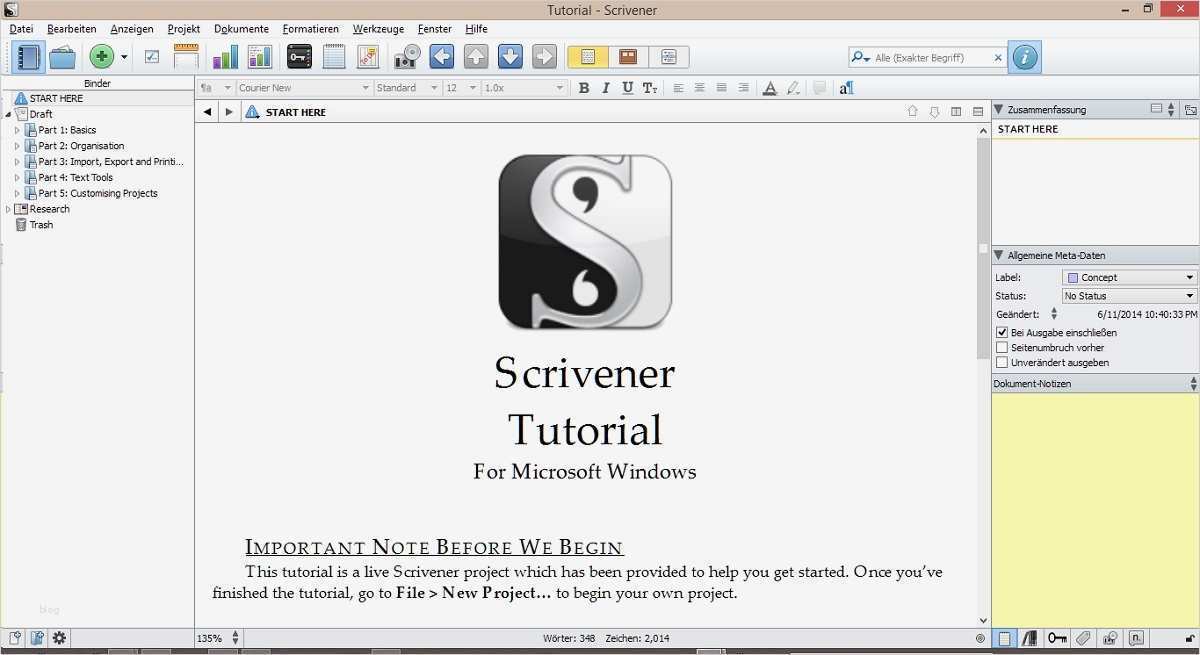Screen dimensions: 1200x655
Task: Open the Keywords HUD panel
Action: [x=298, y=57]
